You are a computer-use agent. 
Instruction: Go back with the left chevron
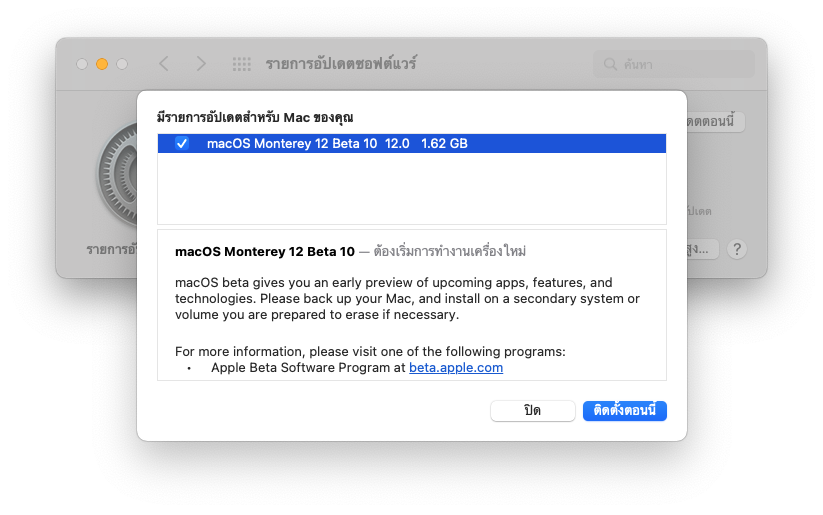pyautogui.click(x=164, y=64)
